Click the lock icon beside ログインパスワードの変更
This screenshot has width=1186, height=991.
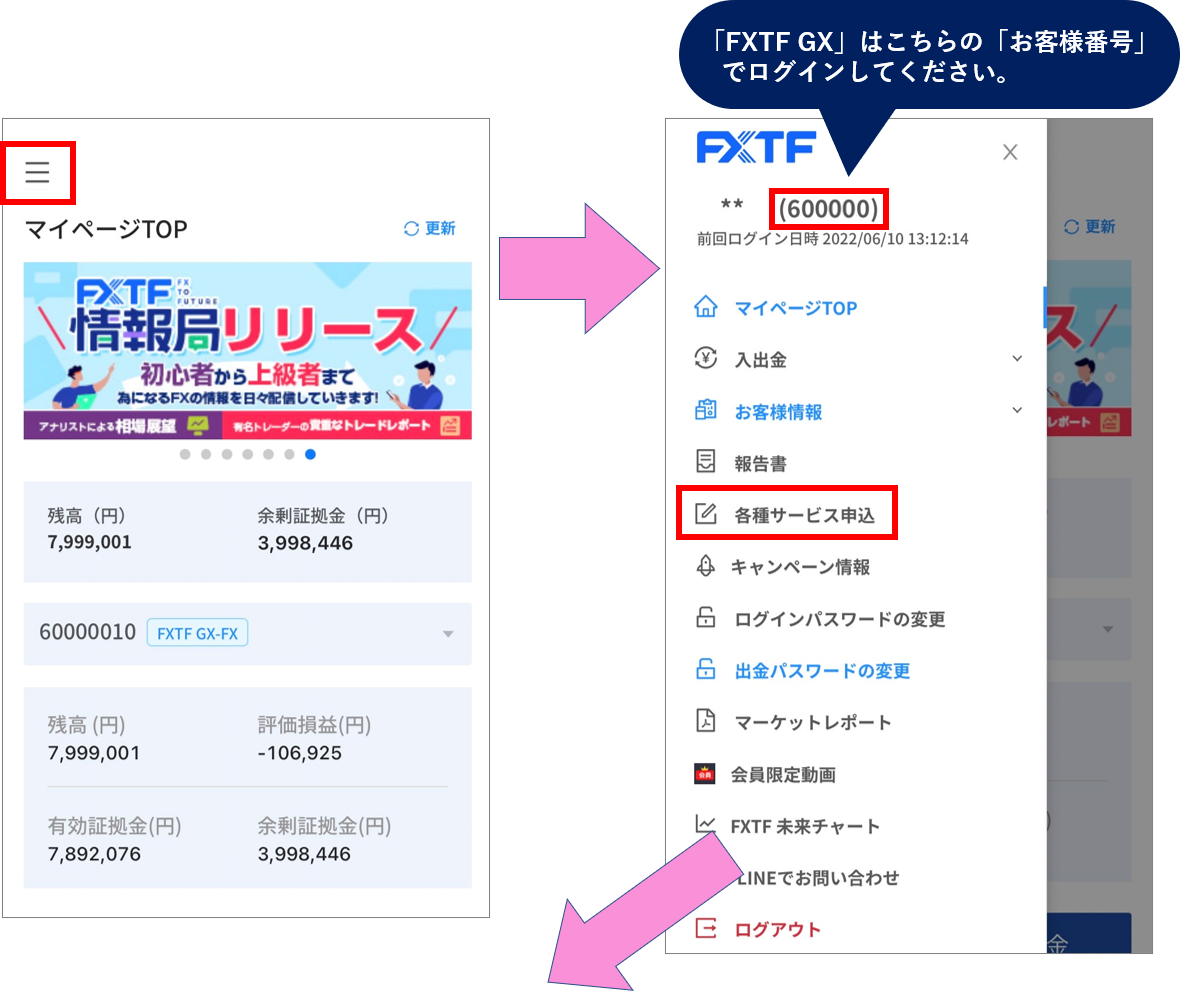coord(706,617)
